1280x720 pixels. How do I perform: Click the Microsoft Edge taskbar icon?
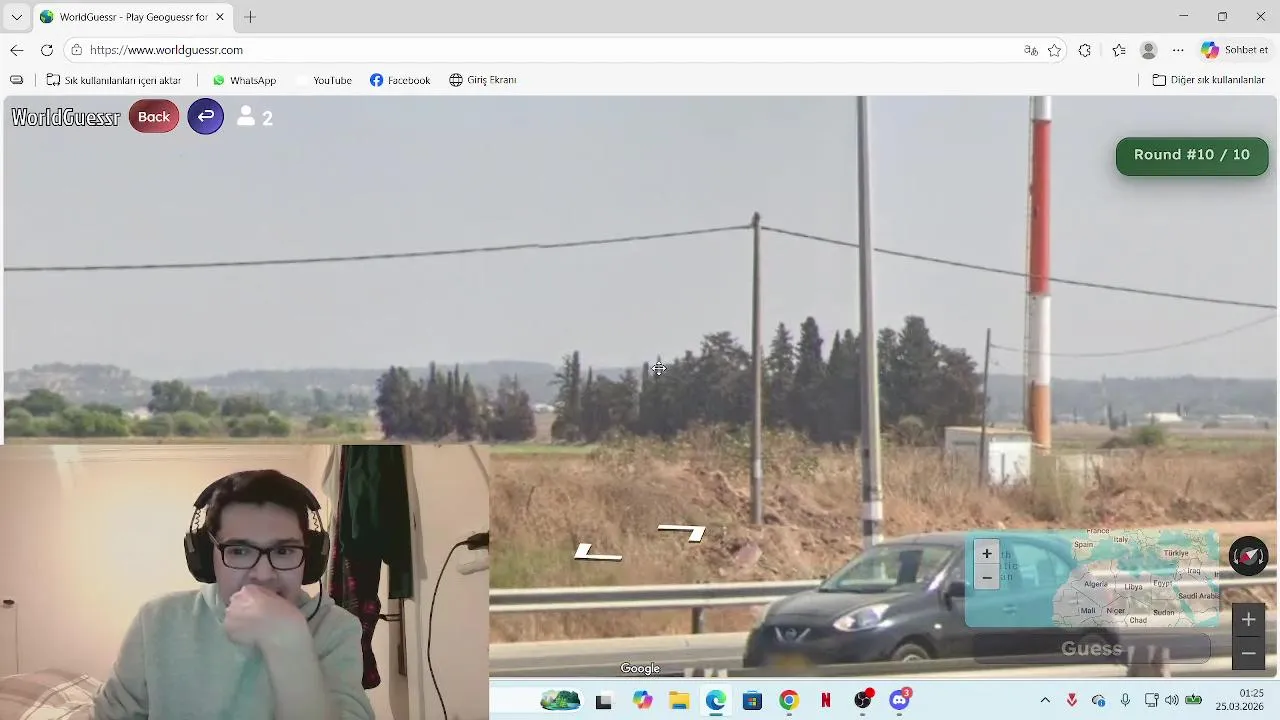point(716,701)
